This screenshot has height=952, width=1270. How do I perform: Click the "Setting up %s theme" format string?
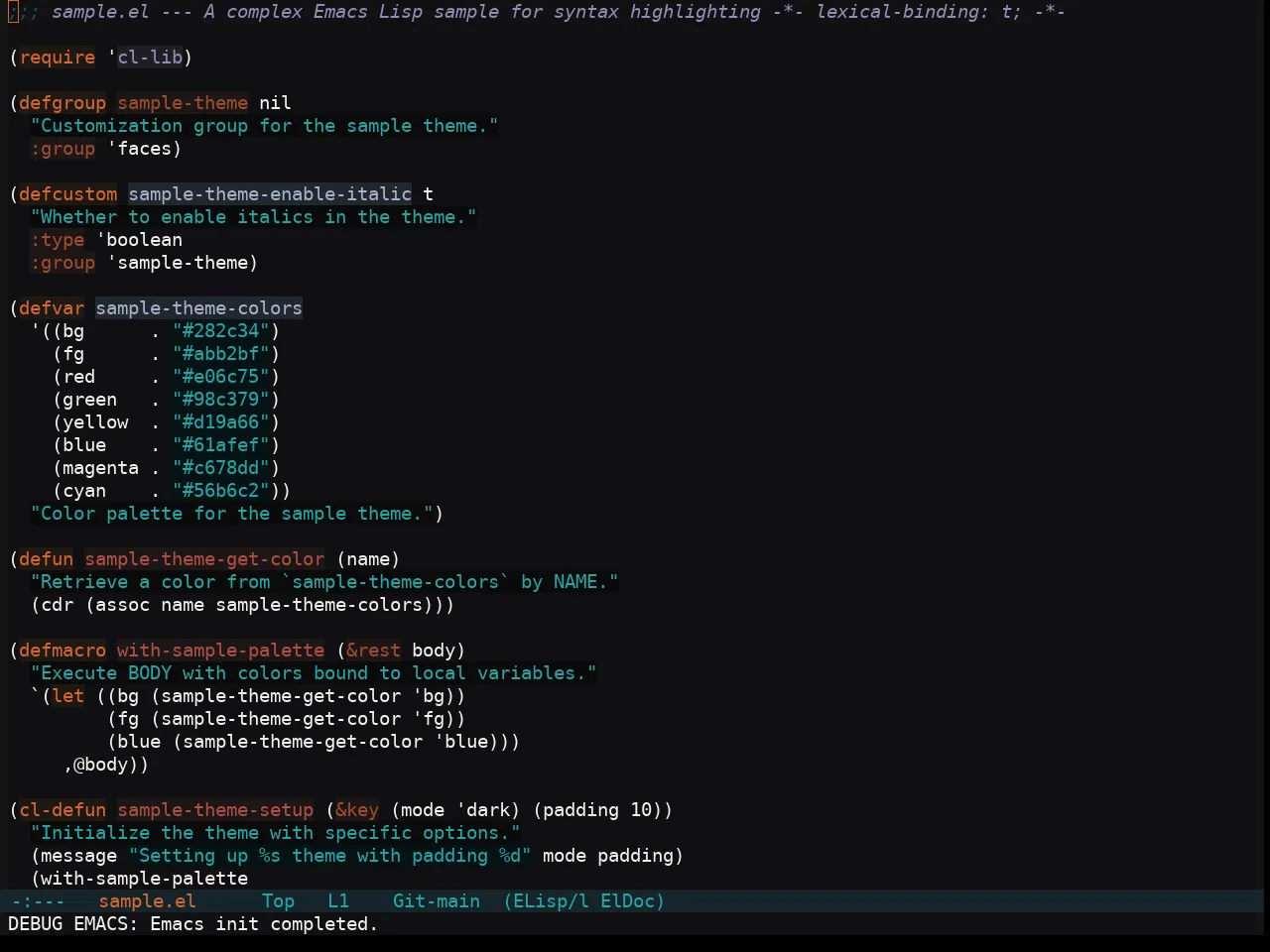[330, 856]
